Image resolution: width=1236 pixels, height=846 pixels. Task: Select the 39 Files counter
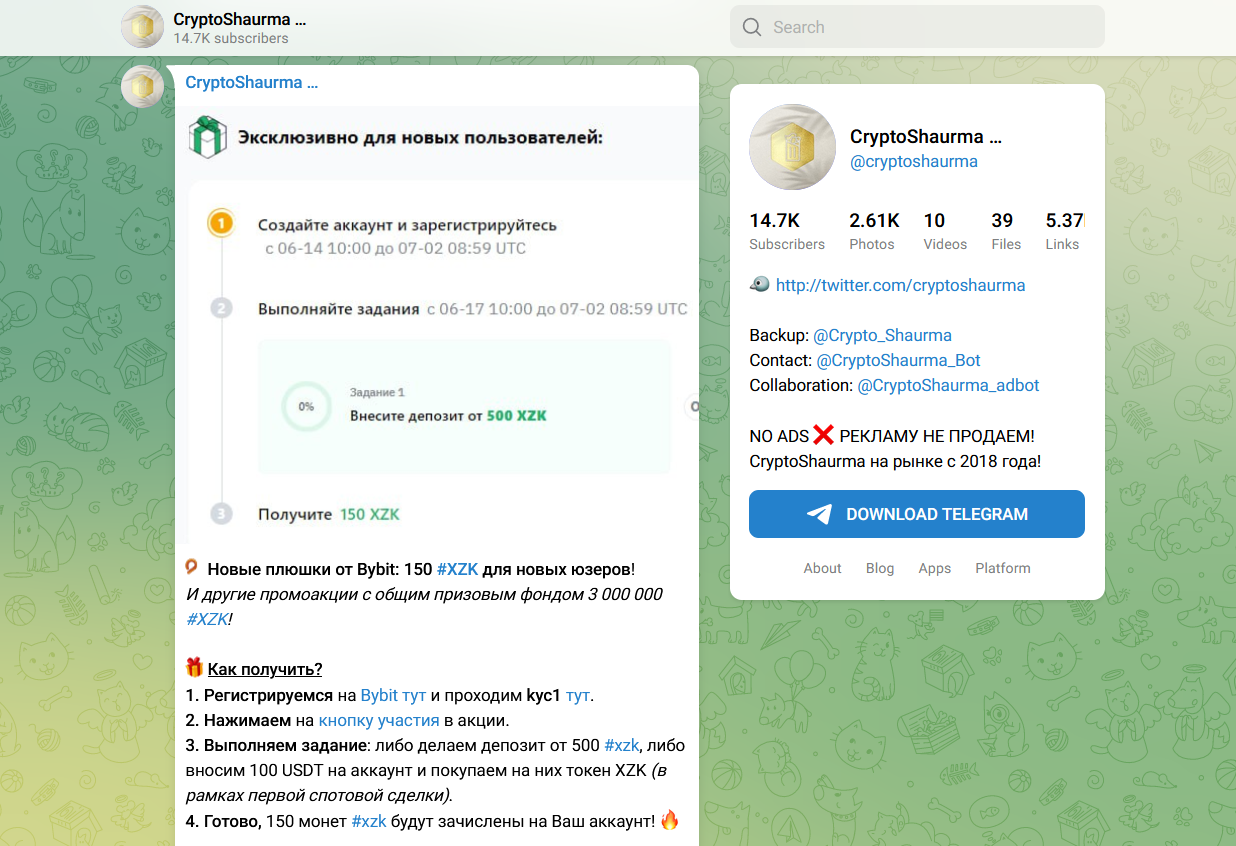[1006, 231]
